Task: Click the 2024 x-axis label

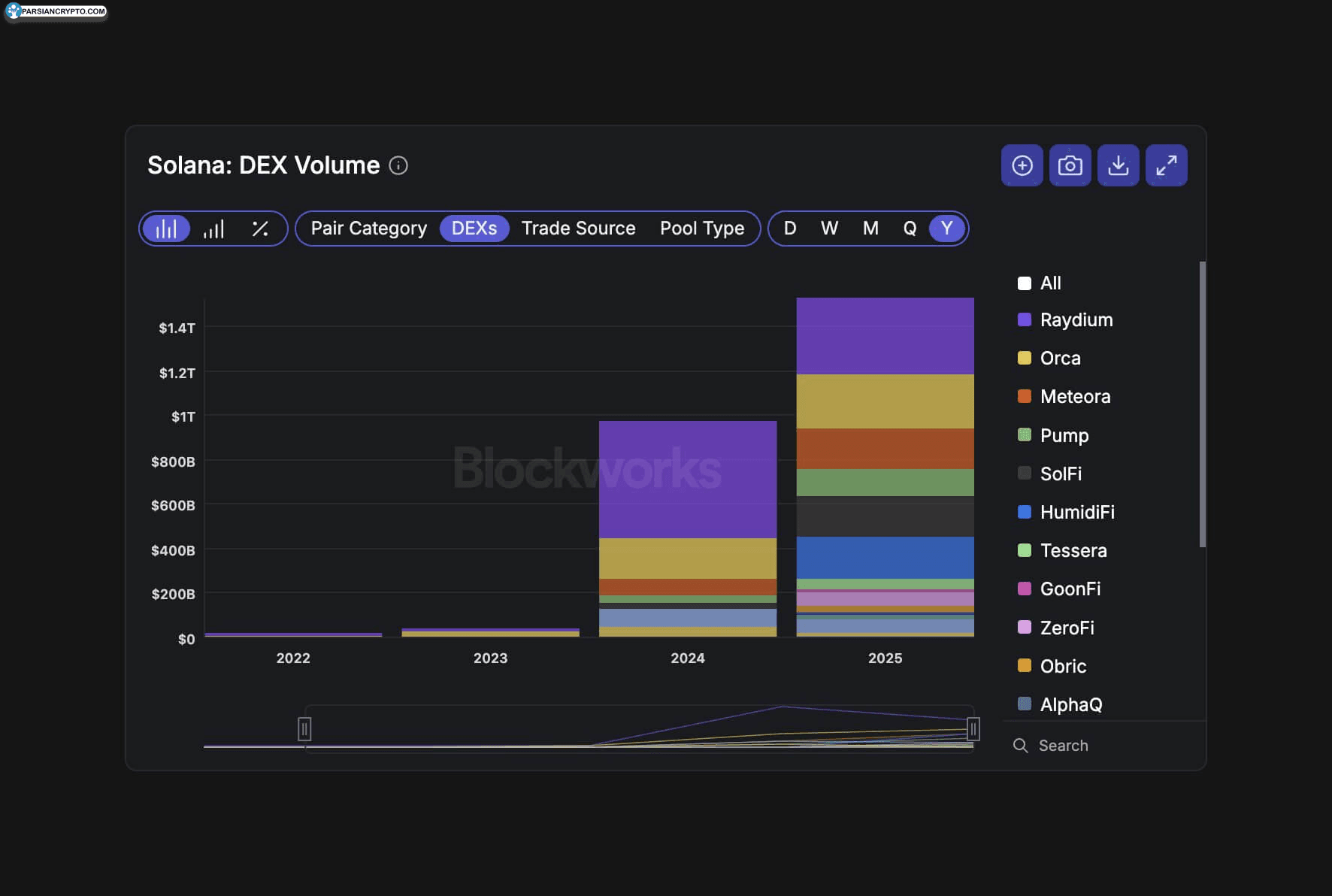Action: click(x=688, y=658)
